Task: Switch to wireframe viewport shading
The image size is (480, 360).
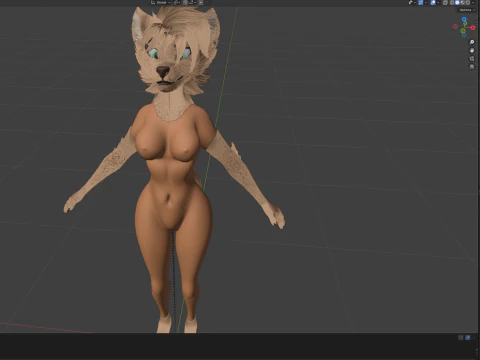Action: point(452,2)
